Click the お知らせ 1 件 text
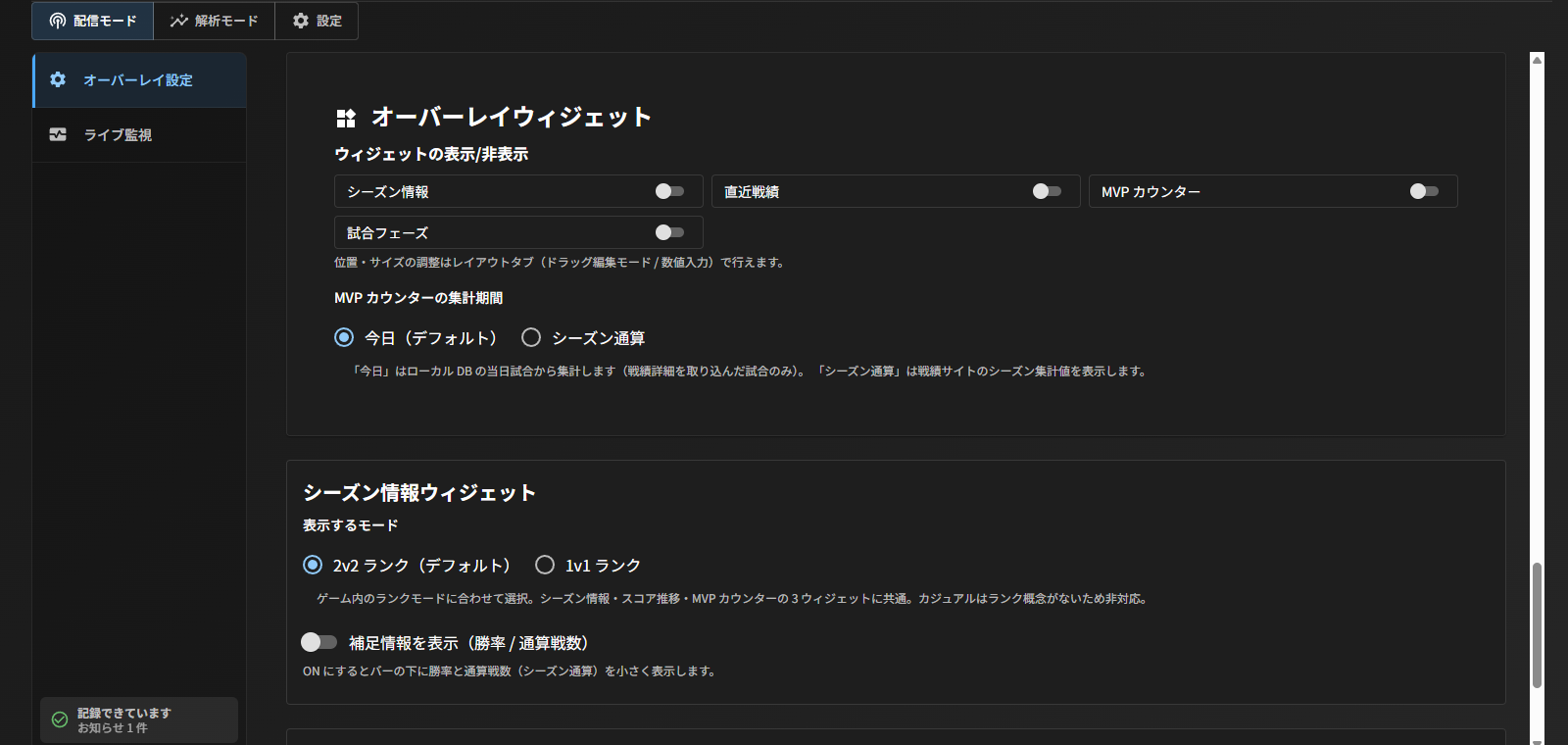This screenshot has height=745, width=1568. tap(113, 728)
